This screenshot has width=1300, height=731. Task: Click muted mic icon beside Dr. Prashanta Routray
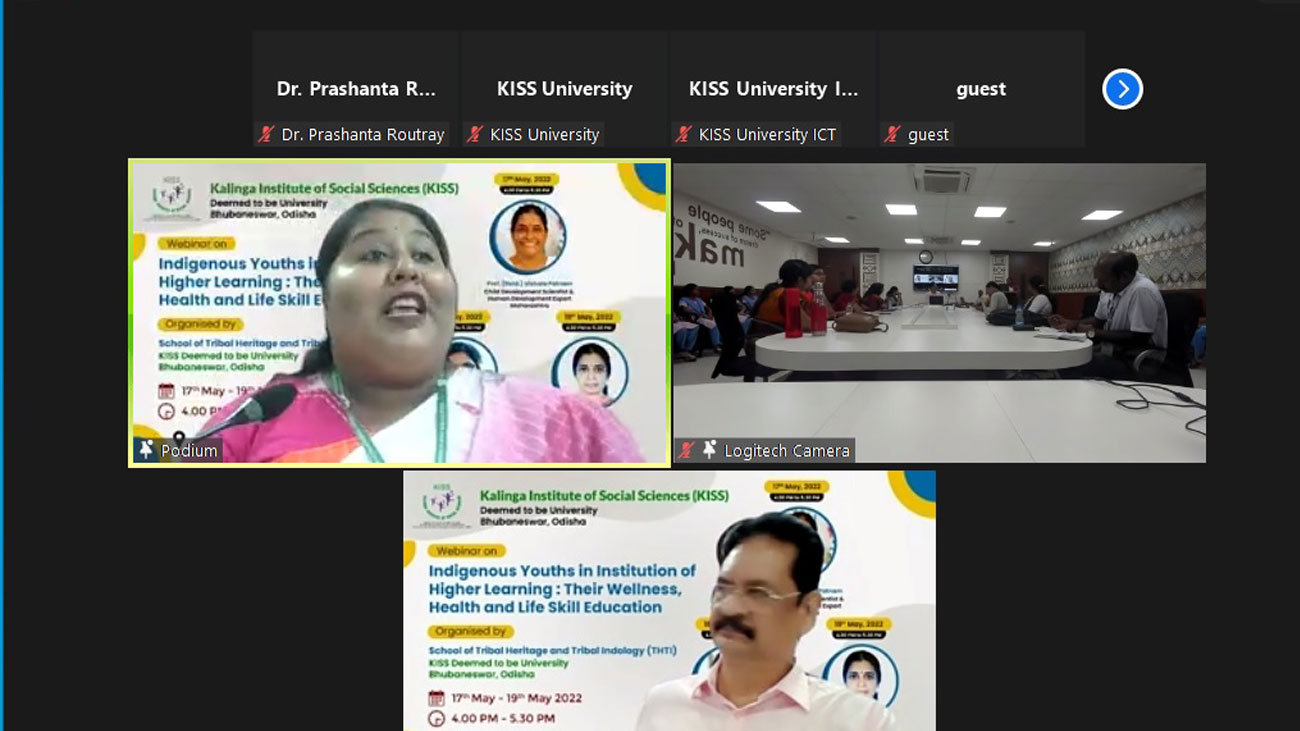point(266,134)
